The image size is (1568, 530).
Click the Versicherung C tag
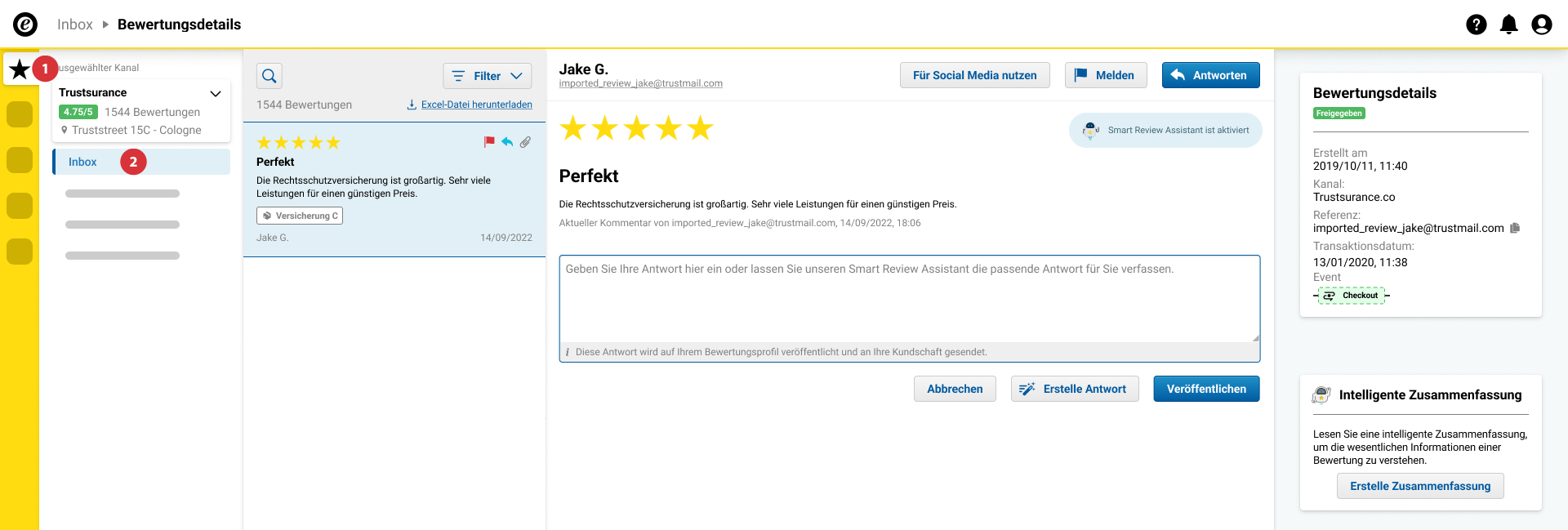(300, 216)
